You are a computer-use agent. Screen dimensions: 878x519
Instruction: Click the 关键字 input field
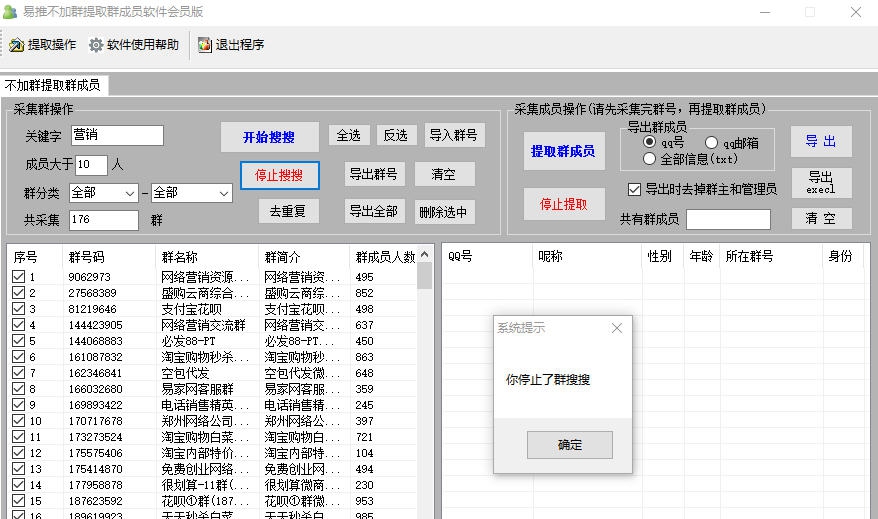pyautogui.click(x=118, y=135)
